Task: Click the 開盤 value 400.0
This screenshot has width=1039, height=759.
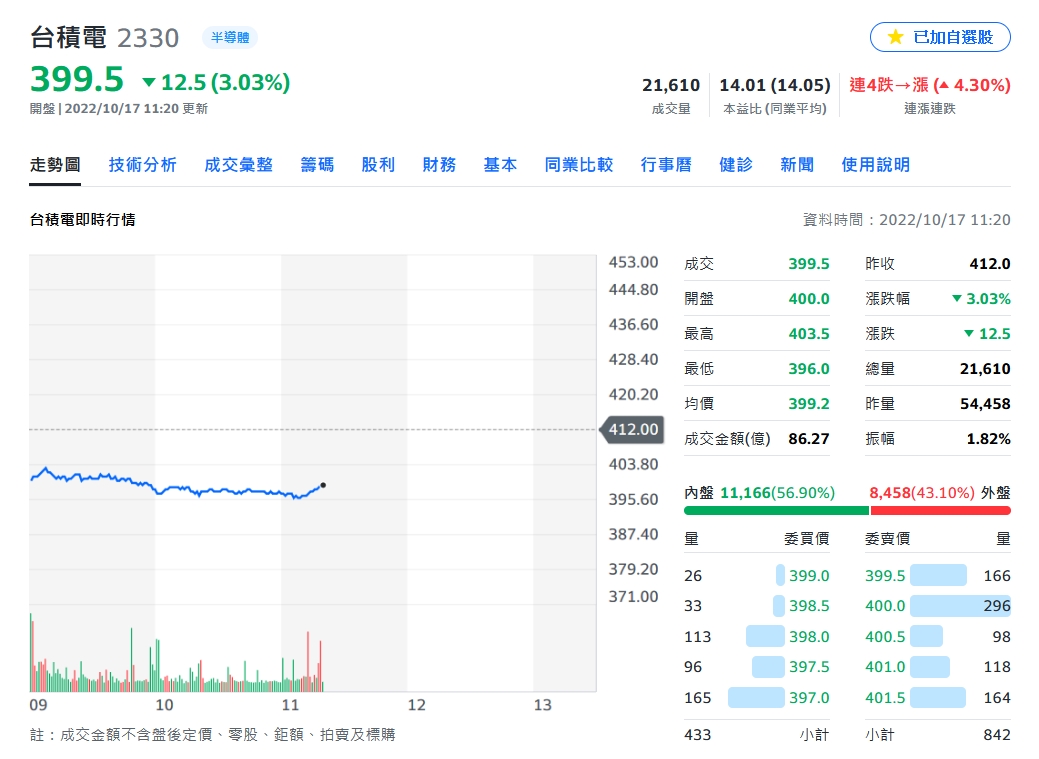Action: click(808, 299)
